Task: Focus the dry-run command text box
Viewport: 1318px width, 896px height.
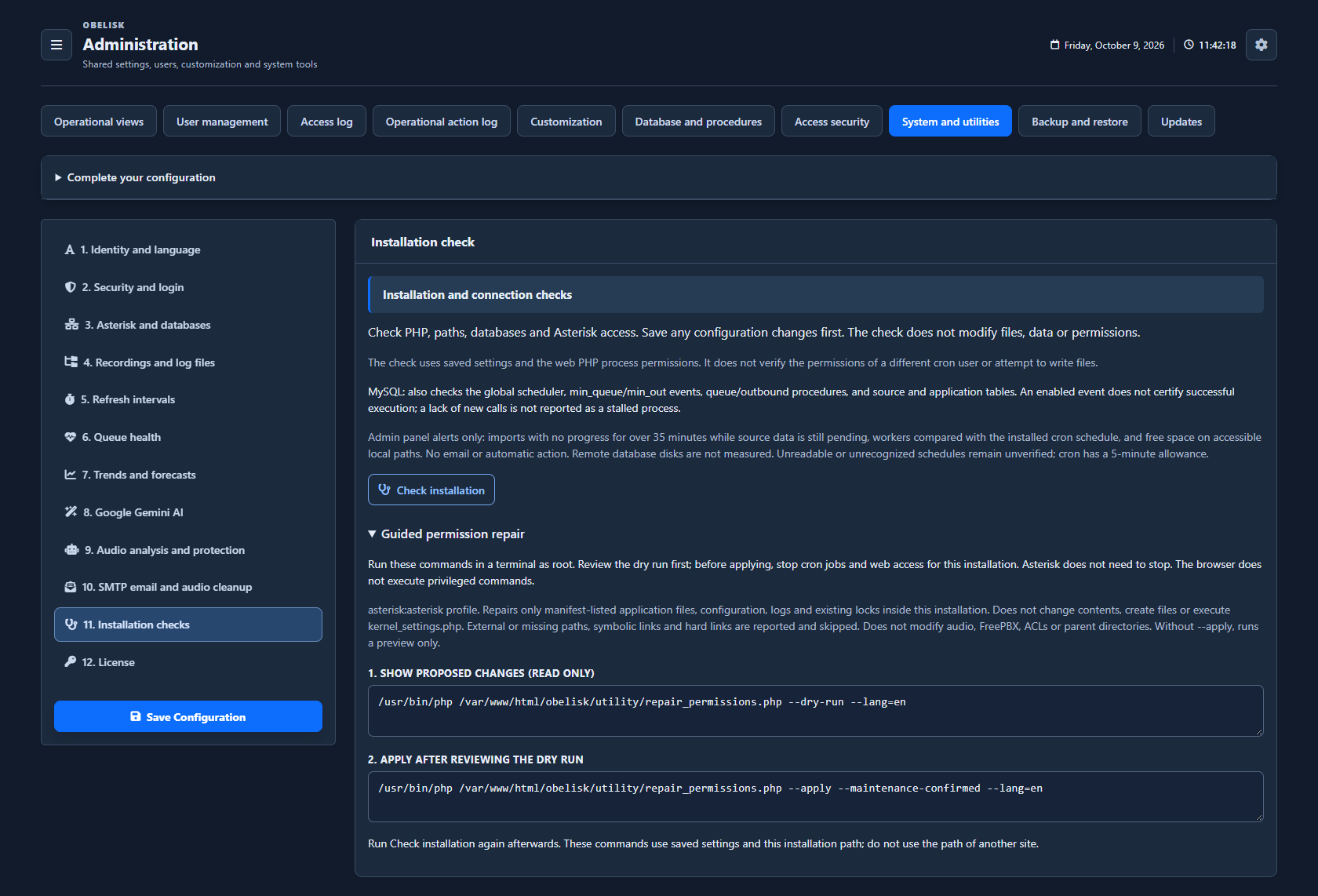Action: pyautogui.click(x=816, y=711)
